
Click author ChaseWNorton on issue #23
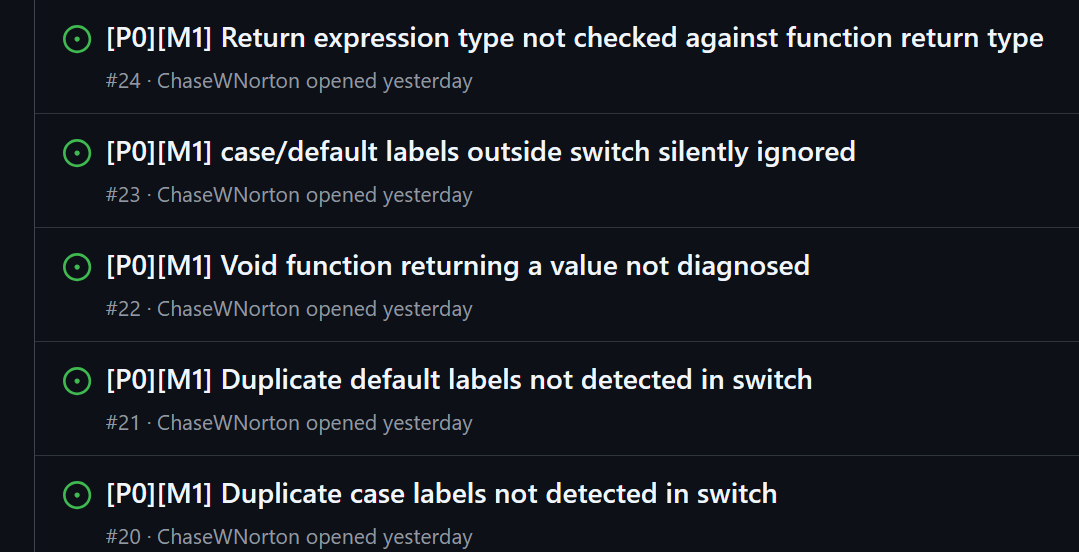(x=228, y=195)
